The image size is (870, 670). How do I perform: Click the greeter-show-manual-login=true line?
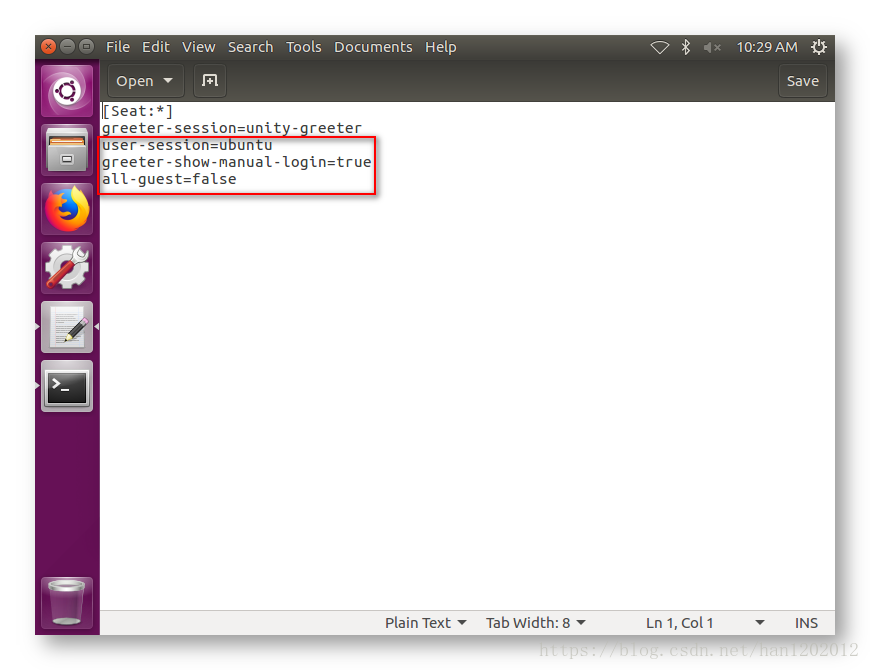tap(236, 162)
